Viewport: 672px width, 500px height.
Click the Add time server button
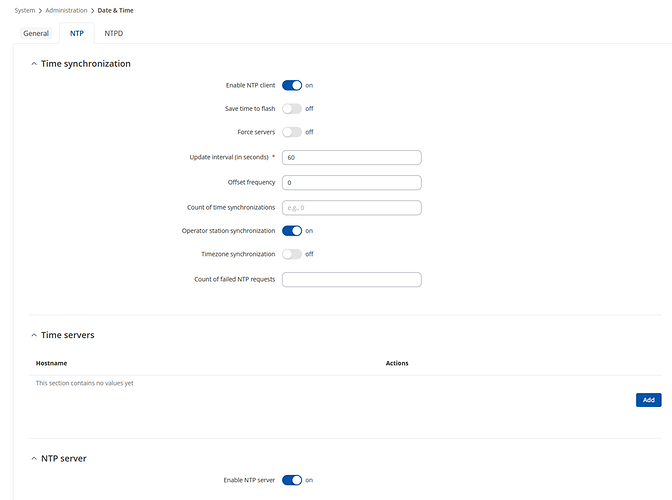point(648,399)
